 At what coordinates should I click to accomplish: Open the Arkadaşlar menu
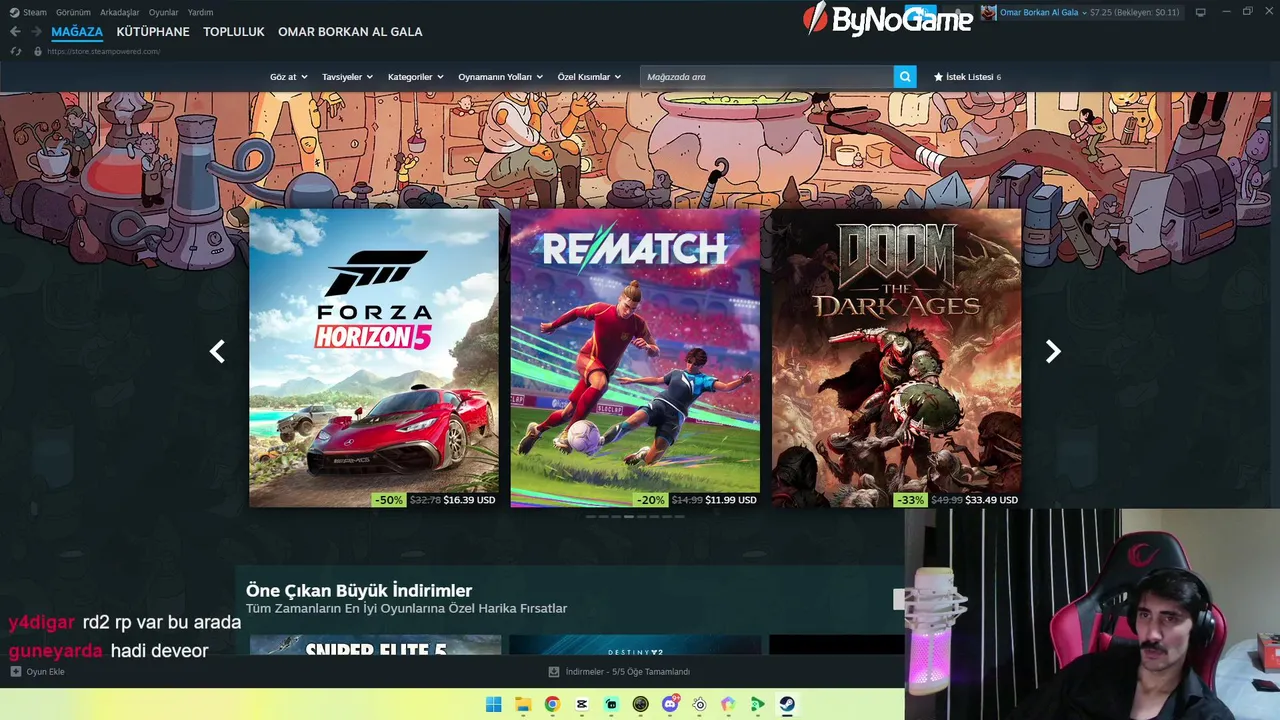tap(120, 12)
